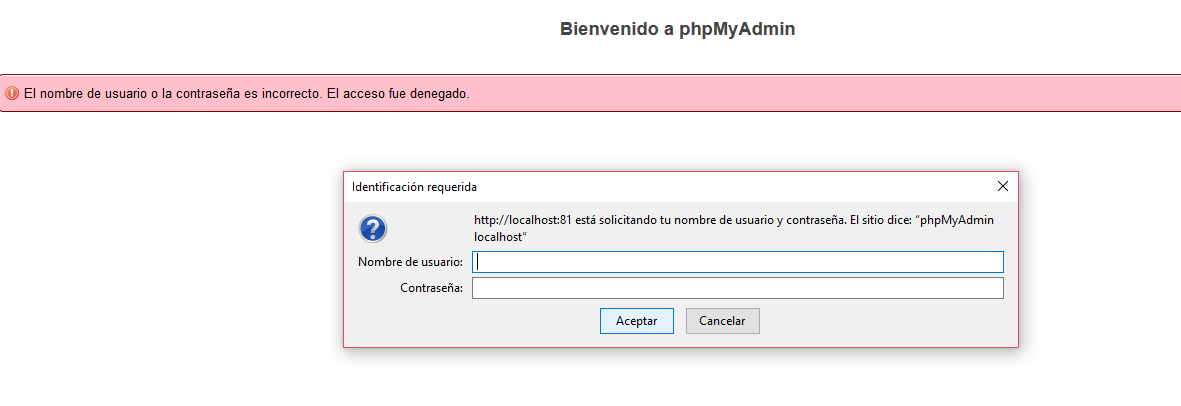Viewport: 1181px width, 406px height.
Task: Close the Identificación requerida dialog
Action: tap(1002, 186)
